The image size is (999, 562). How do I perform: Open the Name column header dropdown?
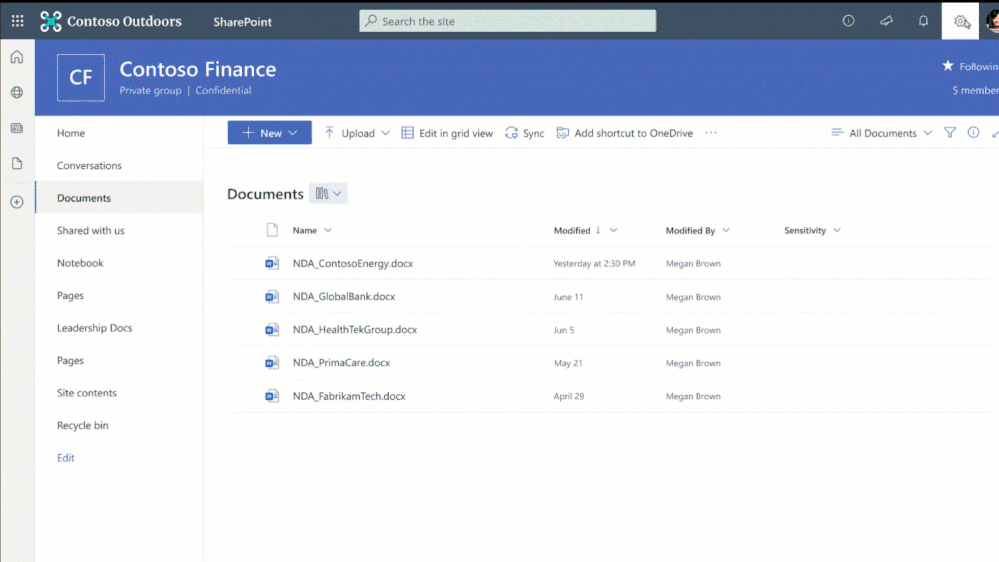tap(328, 230)
